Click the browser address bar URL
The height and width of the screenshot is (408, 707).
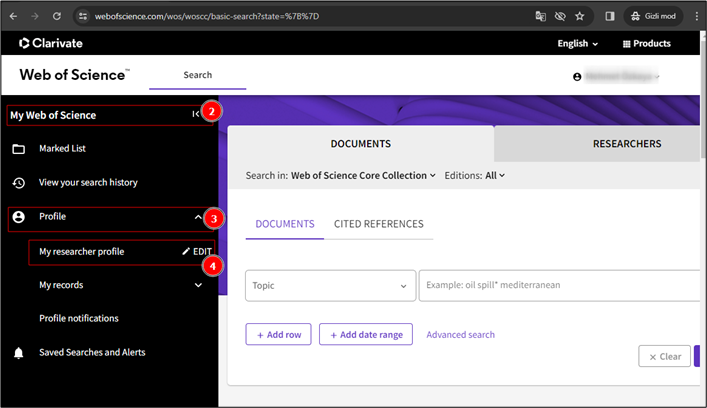click(x=207, y=16)
